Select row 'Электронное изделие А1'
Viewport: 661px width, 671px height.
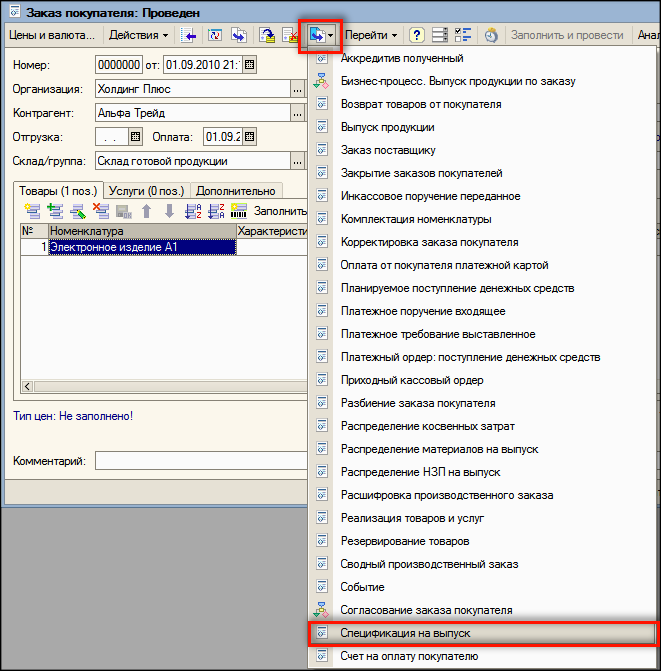click(x=142, y=247)
